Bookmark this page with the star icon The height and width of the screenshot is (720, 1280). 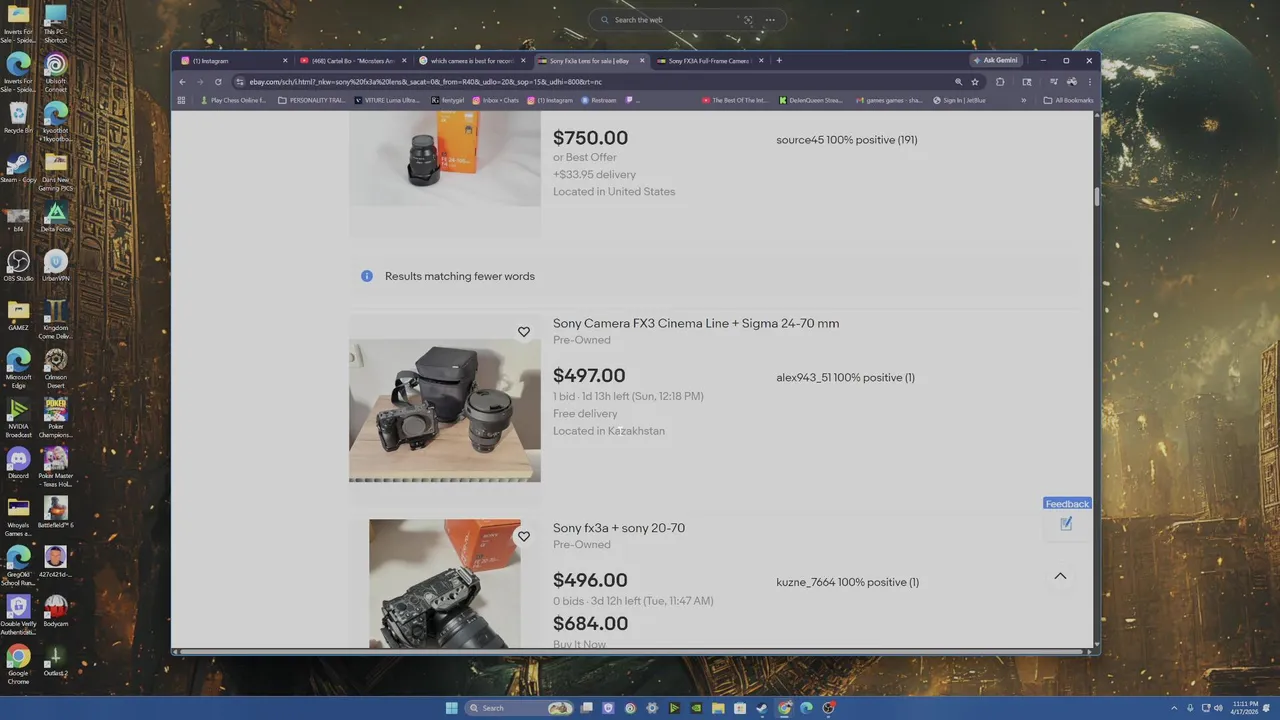click(x=975, y=82)
